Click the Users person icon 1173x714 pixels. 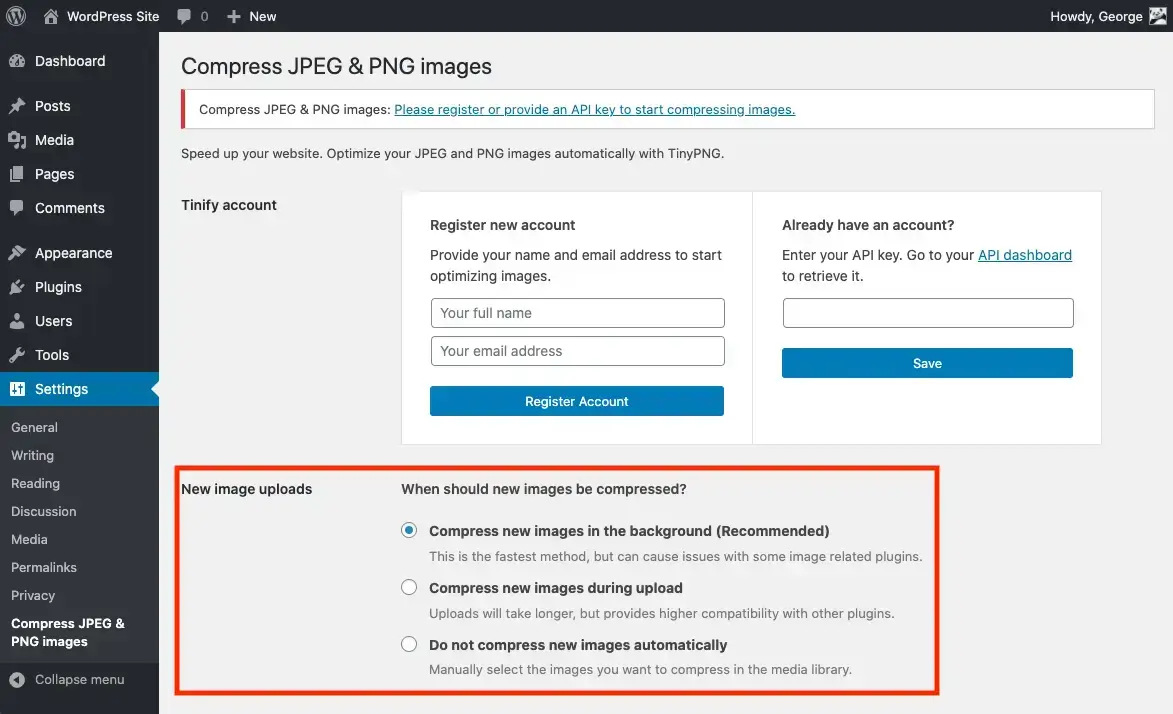point(17,321)
